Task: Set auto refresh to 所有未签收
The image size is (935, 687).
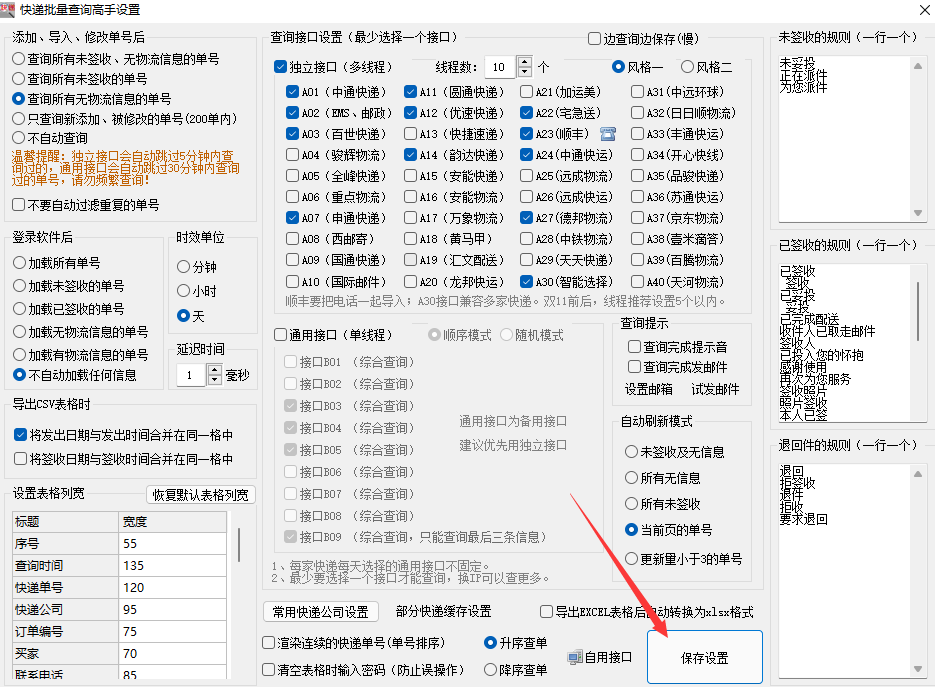Action: (631, 504)
